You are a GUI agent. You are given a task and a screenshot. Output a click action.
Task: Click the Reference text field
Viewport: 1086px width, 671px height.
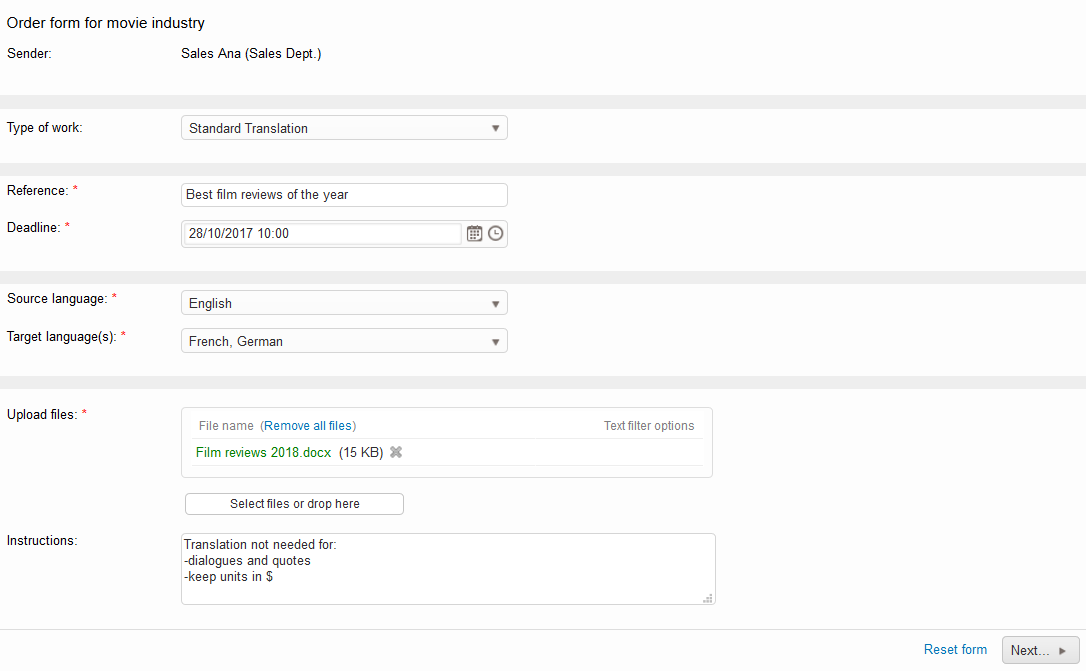(x=344, y=195)
